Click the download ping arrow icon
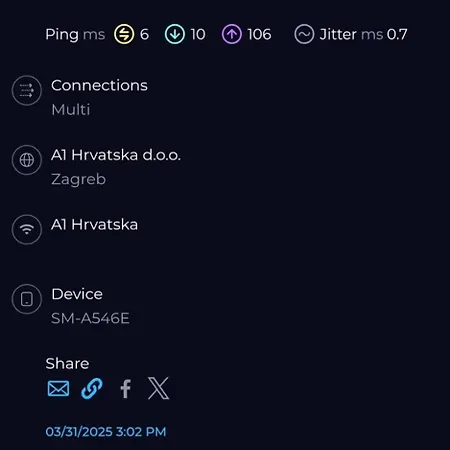 [175, 34]
